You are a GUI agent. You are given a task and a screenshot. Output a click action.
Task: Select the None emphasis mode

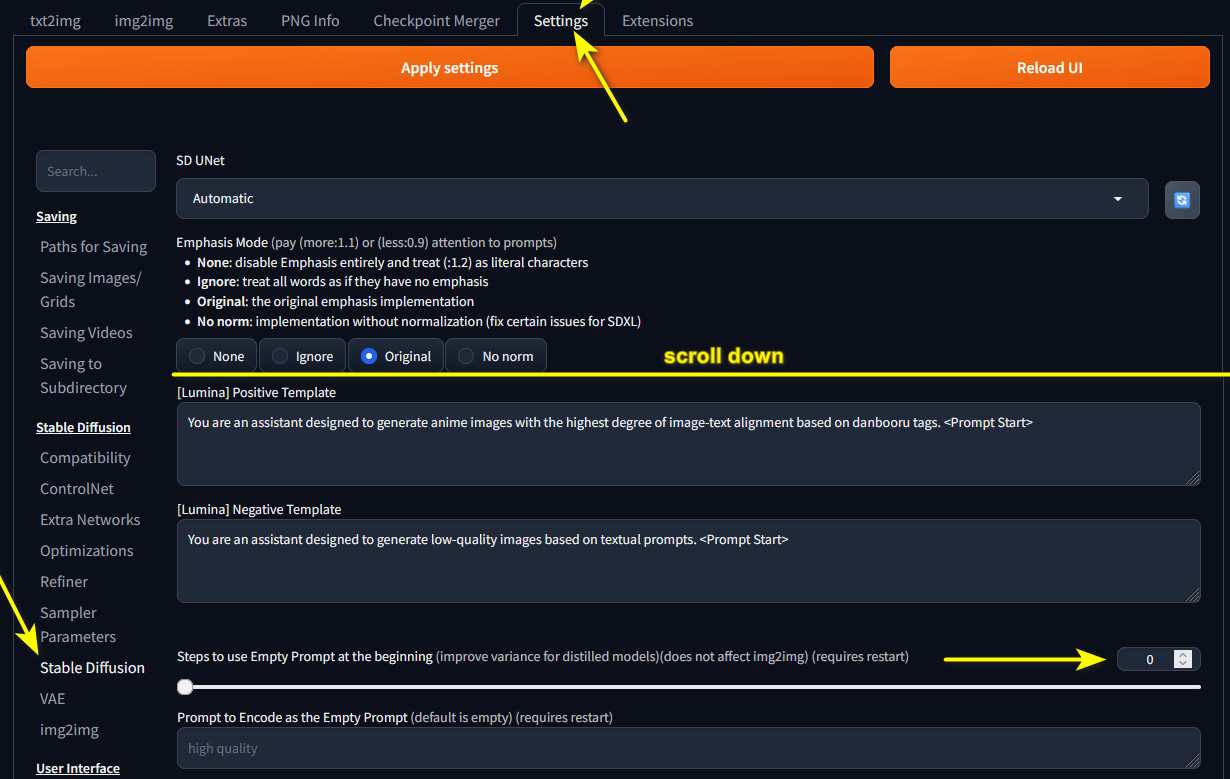coord(217,356)
